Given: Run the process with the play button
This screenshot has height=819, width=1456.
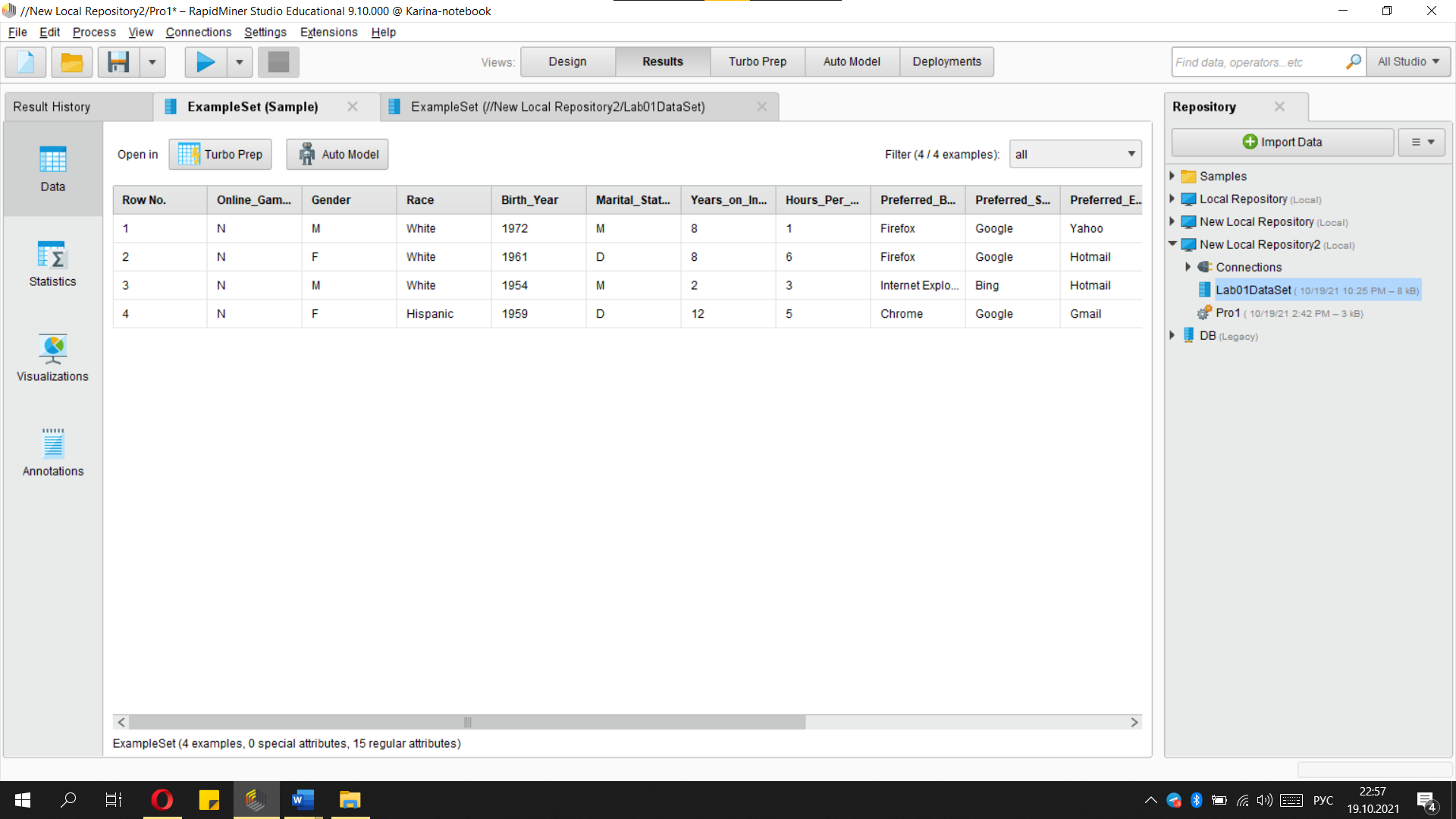Looking at the screenshot, I should [206, 61].
